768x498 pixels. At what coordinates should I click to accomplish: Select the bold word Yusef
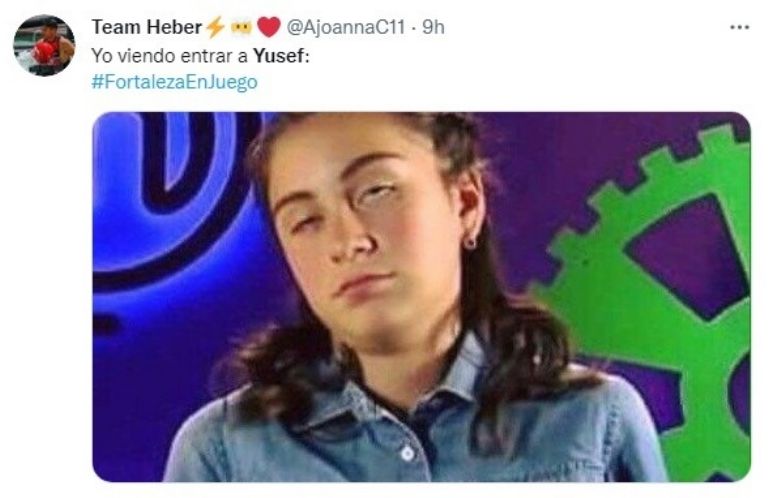tap(278, 56)
